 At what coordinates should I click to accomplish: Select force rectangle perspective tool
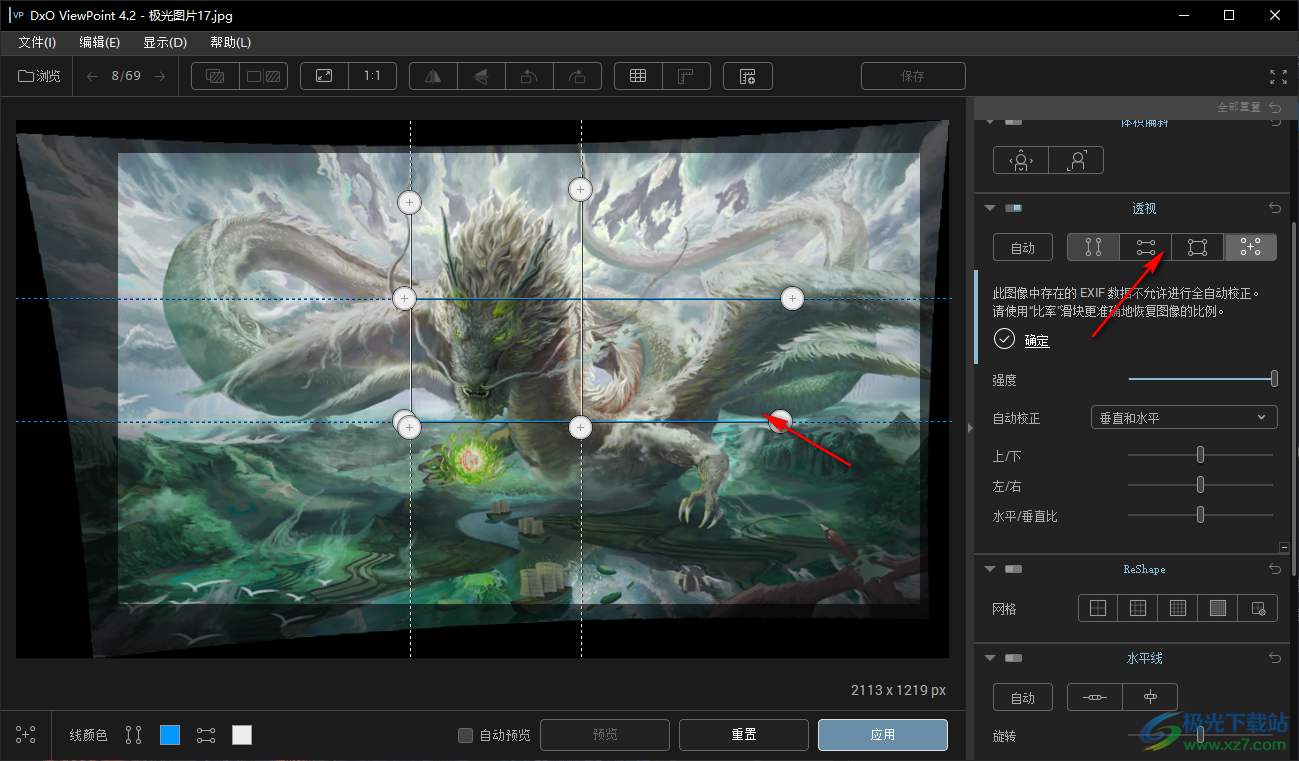coord(1198,247)
